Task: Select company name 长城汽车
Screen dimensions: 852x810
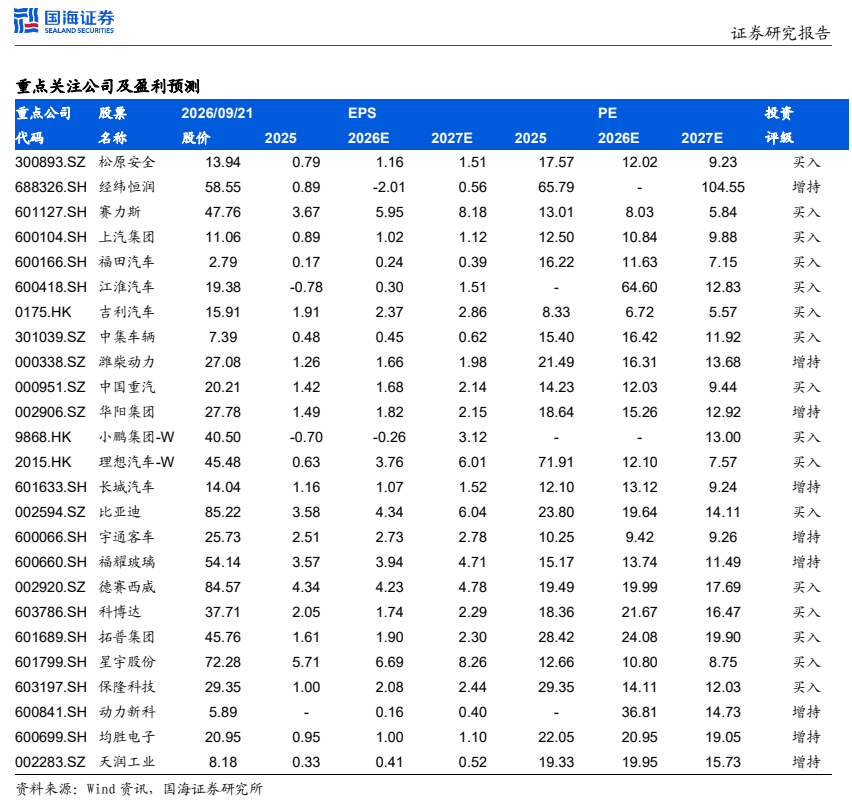Action: click(127, 487)
